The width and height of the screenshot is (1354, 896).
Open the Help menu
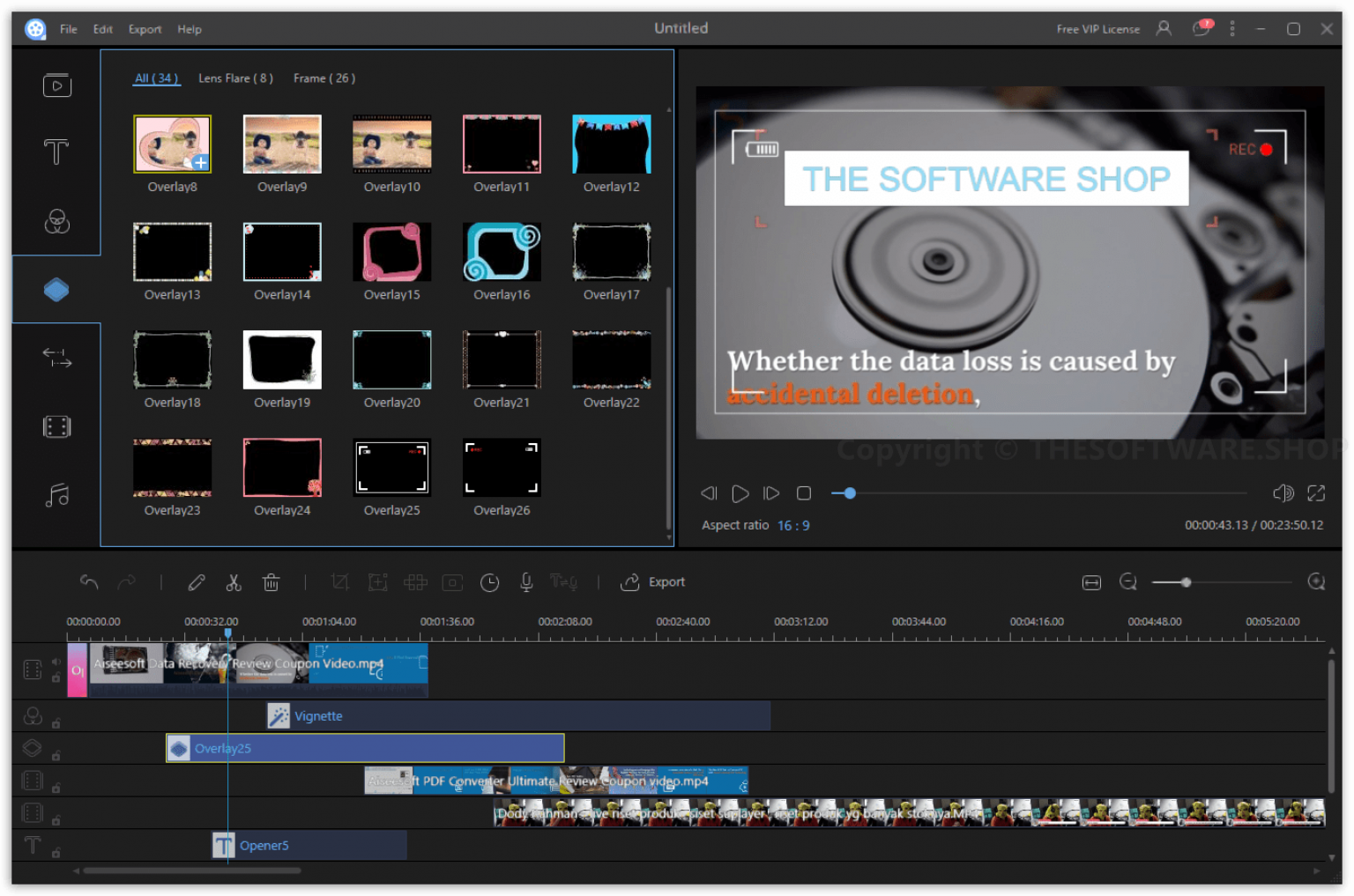[x=190, y=29]
